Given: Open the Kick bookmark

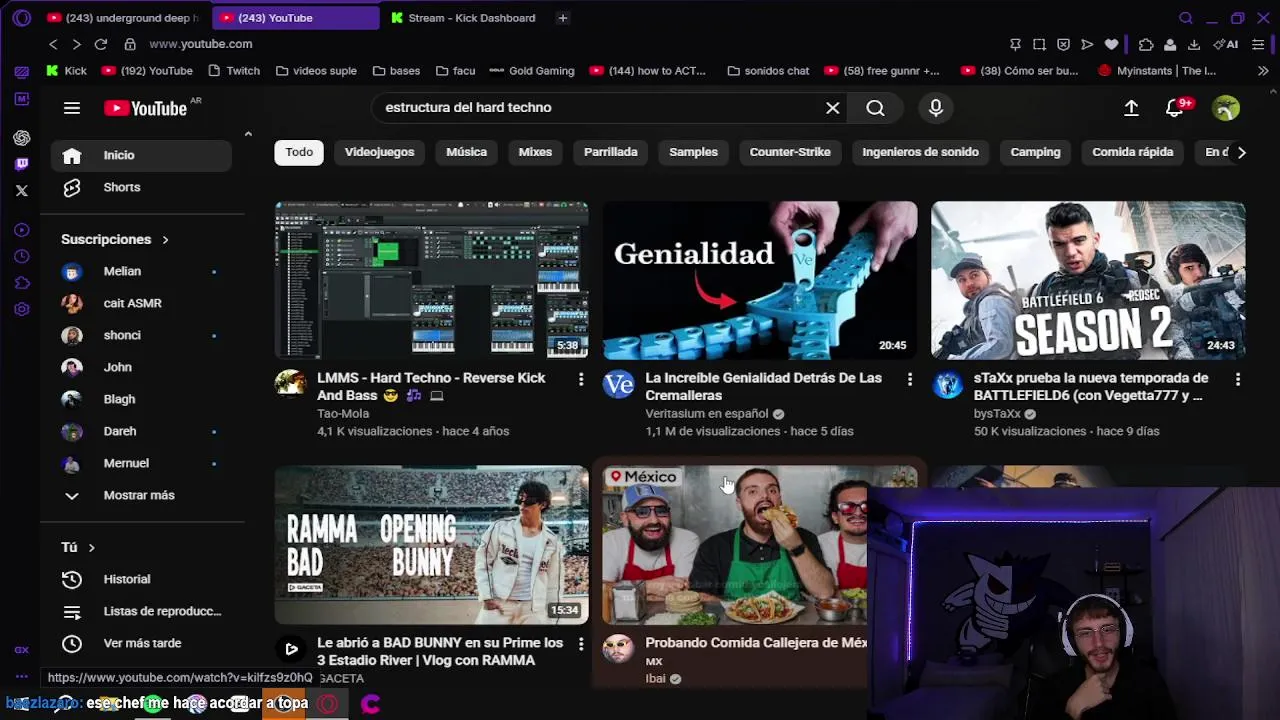Looking at the screenshot, I should tap(67, 71).
